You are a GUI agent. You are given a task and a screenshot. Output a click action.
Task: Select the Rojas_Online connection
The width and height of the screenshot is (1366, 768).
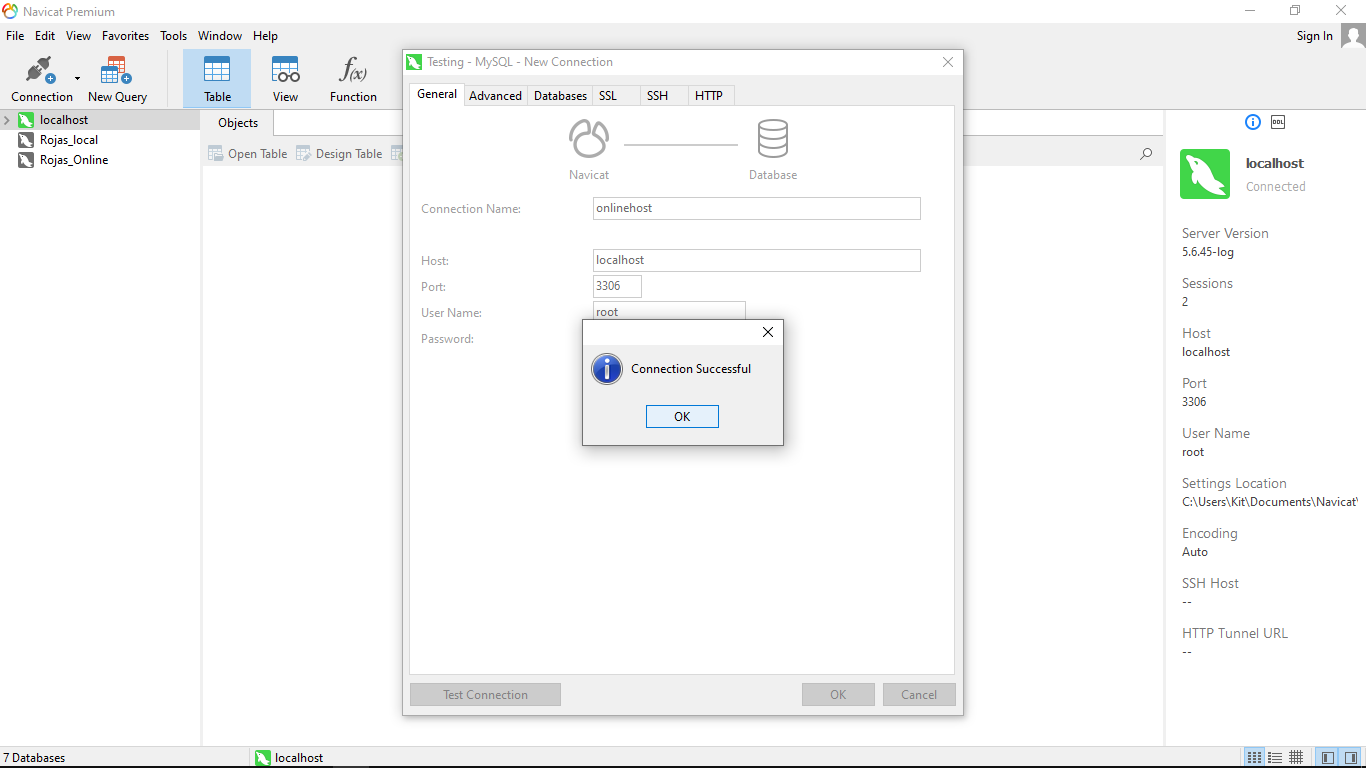73,160
